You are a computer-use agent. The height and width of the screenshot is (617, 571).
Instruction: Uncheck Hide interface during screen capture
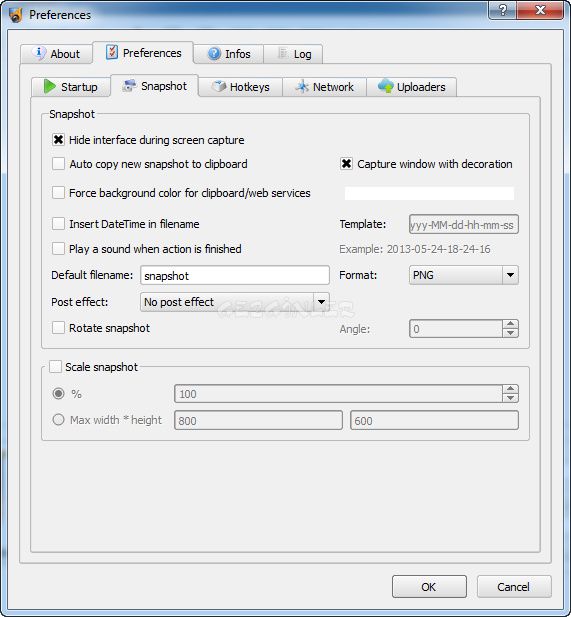(58, 140)
